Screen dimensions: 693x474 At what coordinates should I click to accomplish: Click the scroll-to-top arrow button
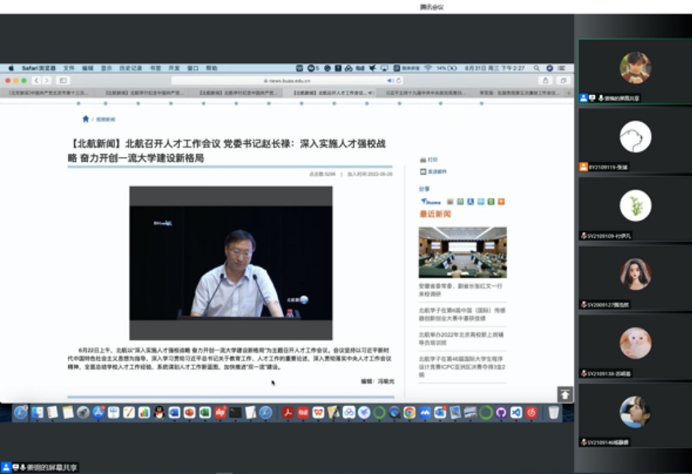[x=565, y=395]
